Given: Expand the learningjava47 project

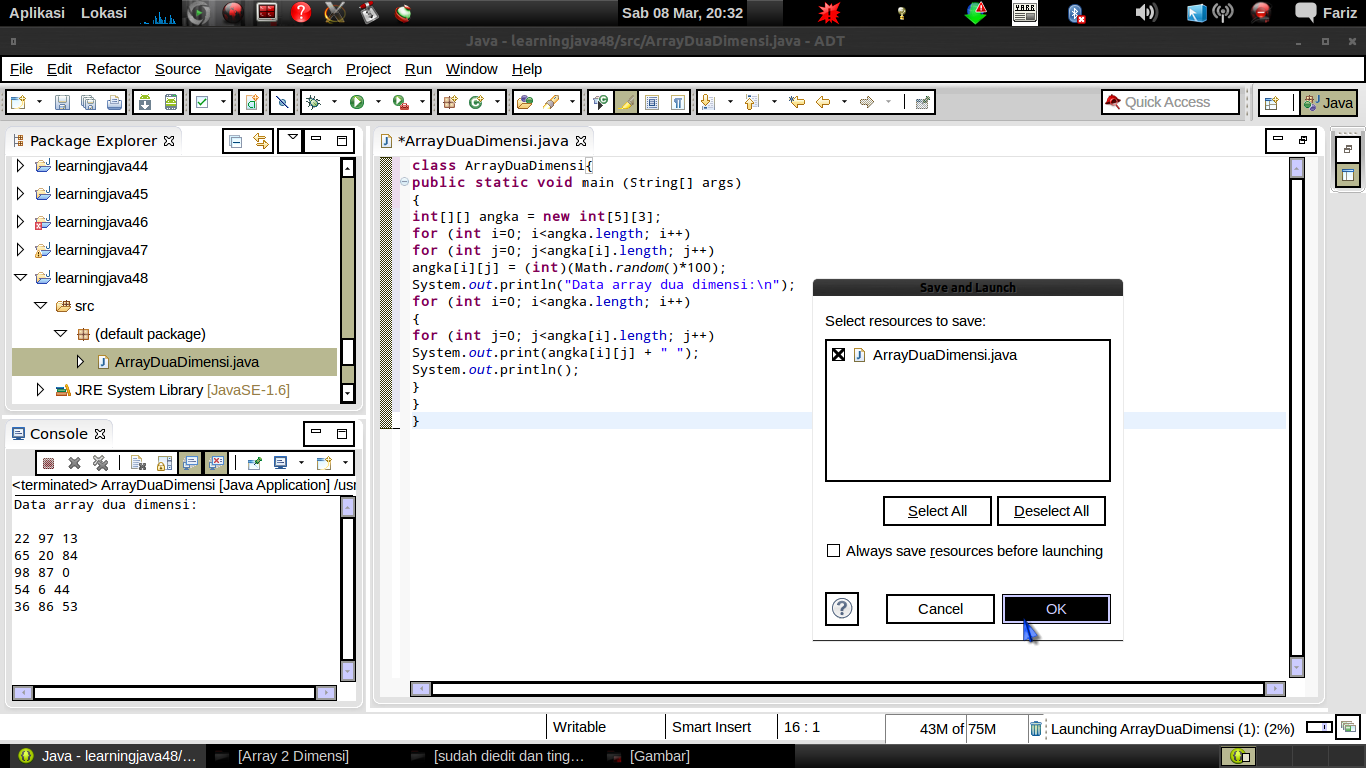Looking at the screenshot, I should click(x=22, y=249).
